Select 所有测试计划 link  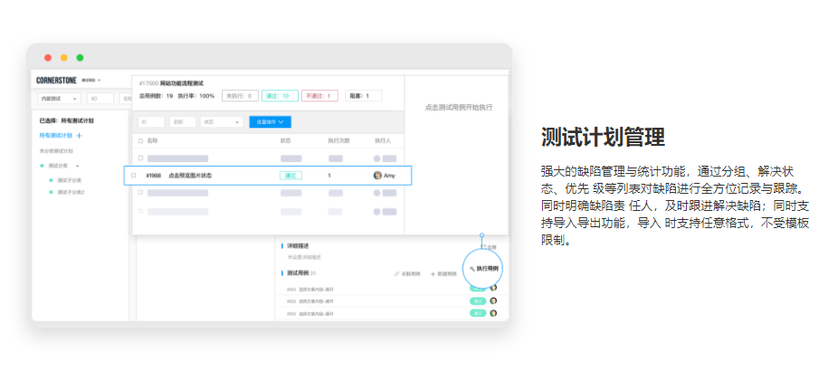55,136
